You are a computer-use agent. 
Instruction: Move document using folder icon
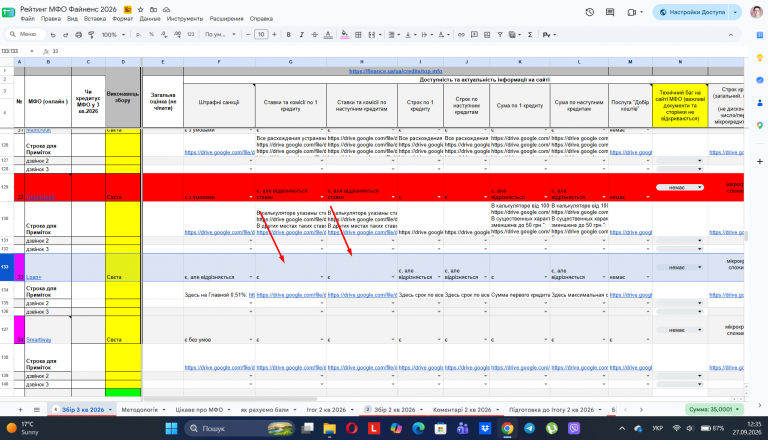tap(153, 9)
